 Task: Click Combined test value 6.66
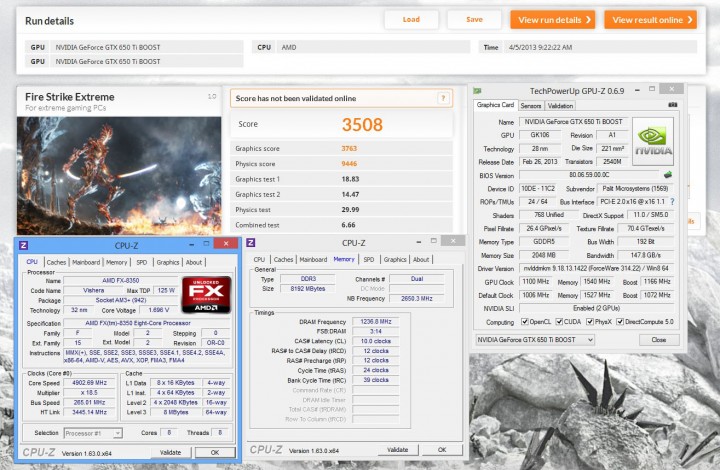coord(348,225)
